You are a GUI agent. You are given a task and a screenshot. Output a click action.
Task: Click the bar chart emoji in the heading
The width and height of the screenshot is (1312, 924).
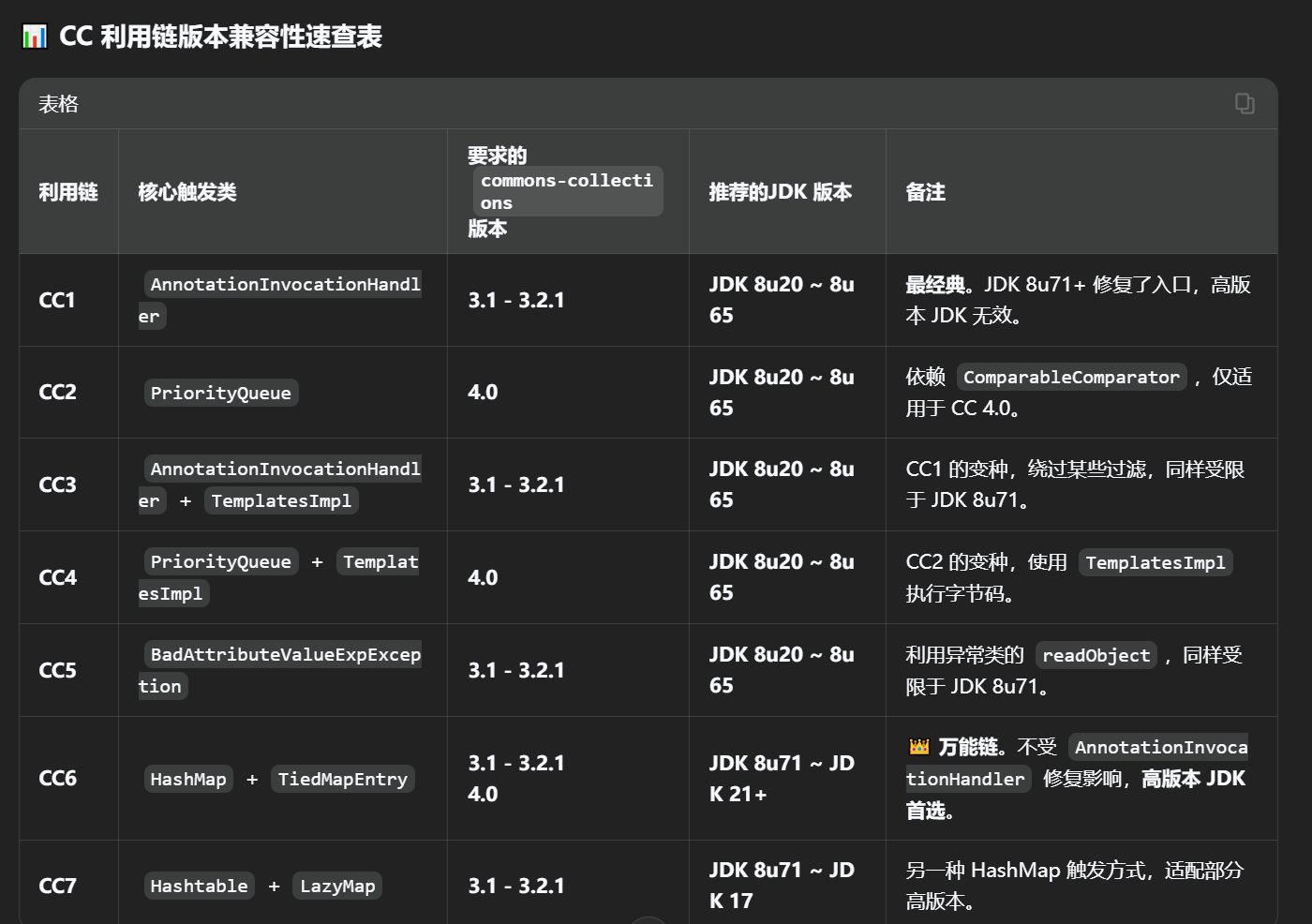click(35, 37)
